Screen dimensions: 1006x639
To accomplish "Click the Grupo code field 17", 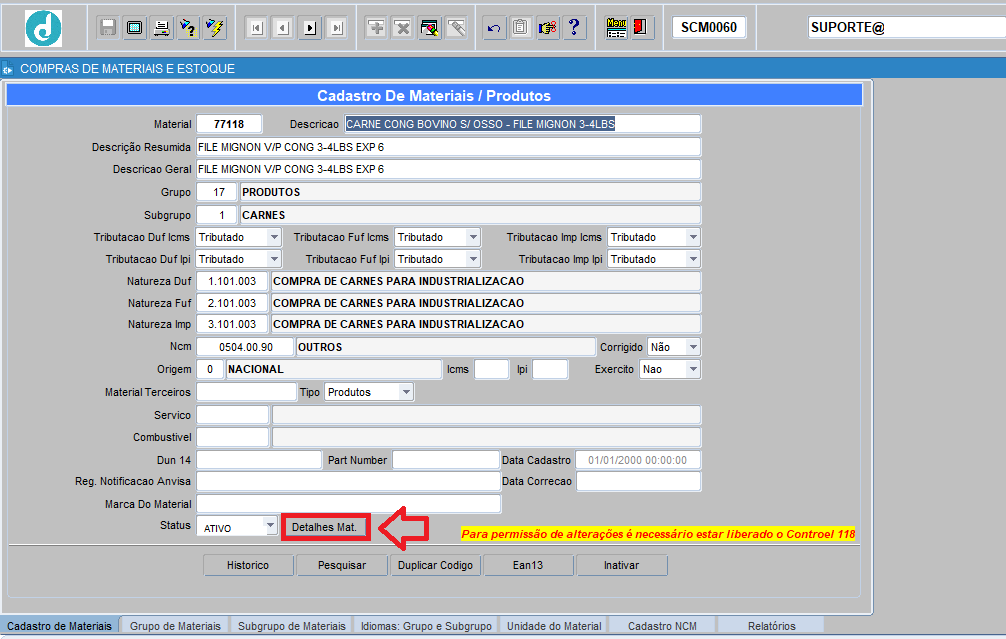I will point(217,192).
